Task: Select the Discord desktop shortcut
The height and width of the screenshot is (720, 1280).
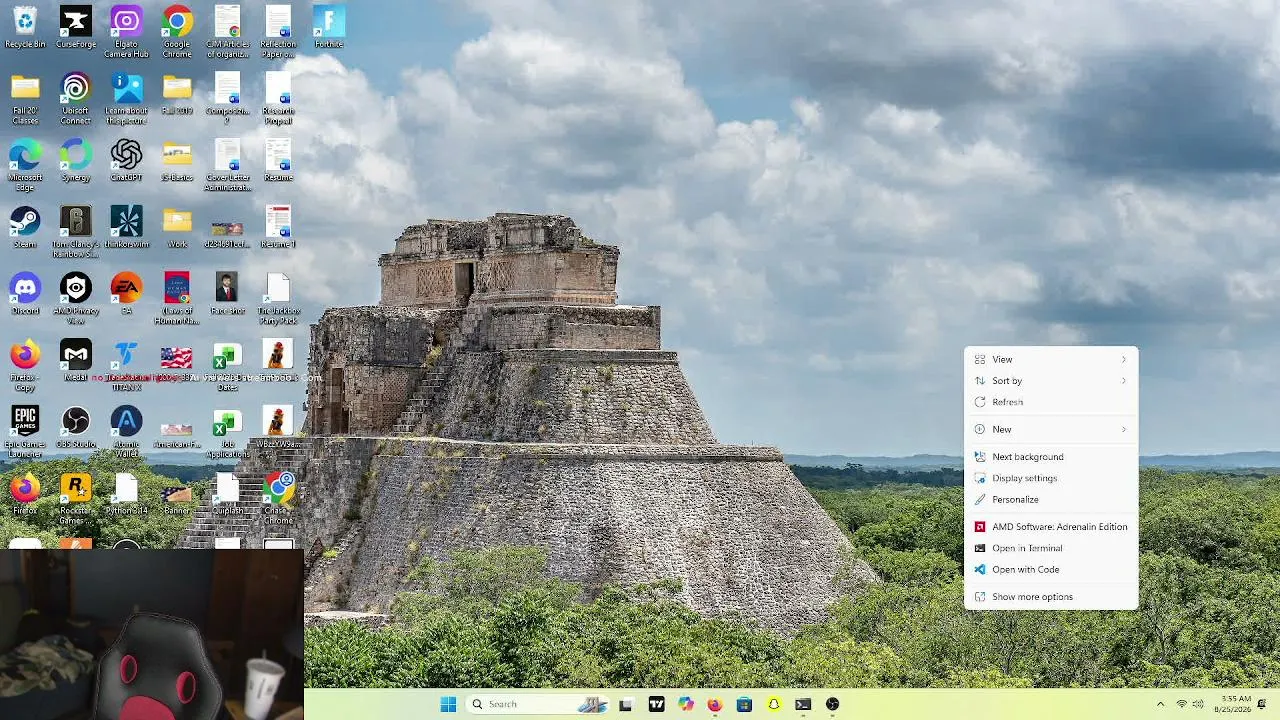Action: point(25,293)
